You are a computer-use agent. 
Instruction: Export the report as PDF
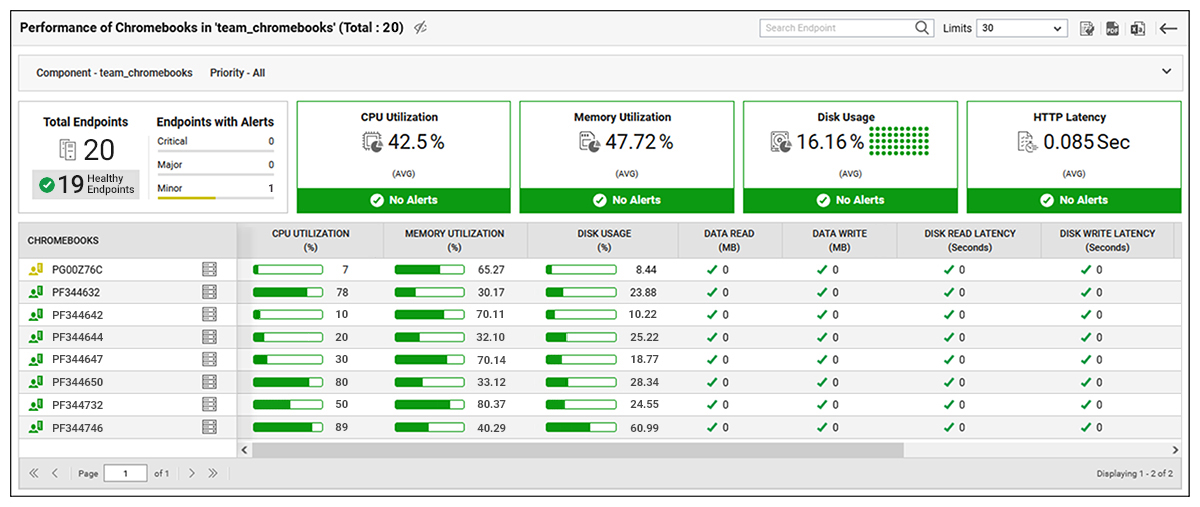[x=1112, y=29]
